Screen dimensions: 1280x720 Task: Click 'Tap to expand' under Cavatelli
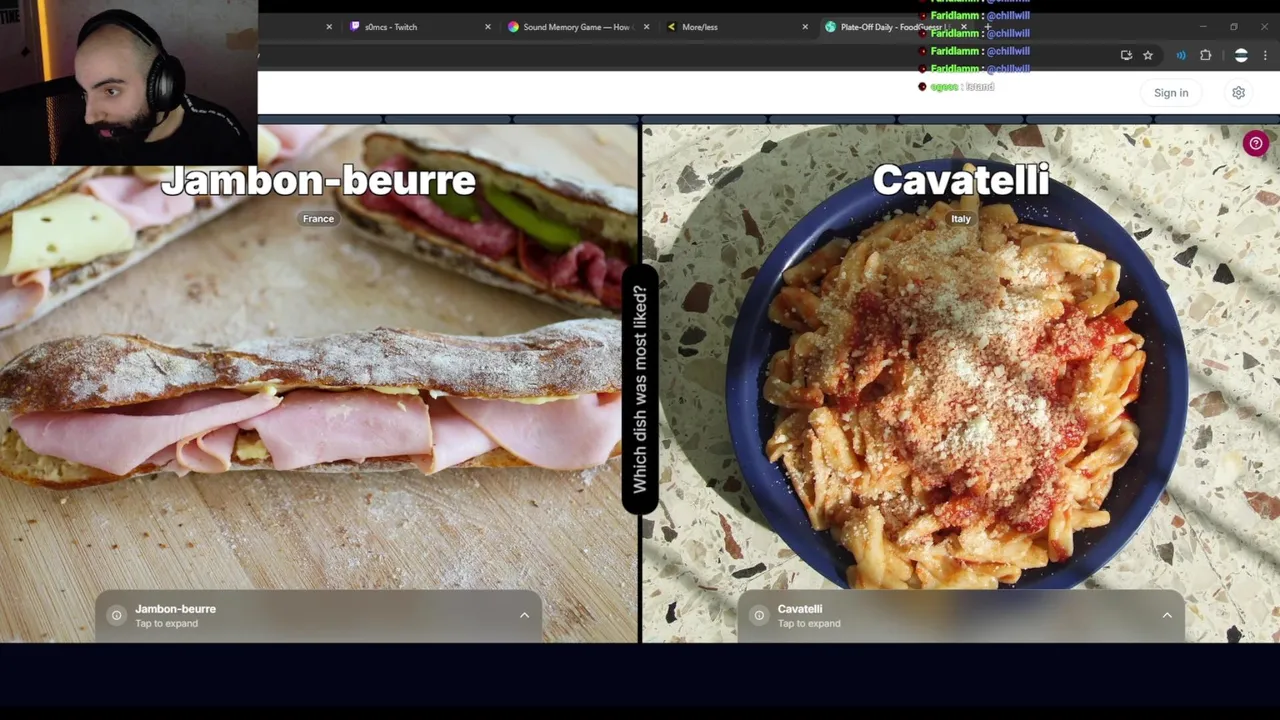809,624
